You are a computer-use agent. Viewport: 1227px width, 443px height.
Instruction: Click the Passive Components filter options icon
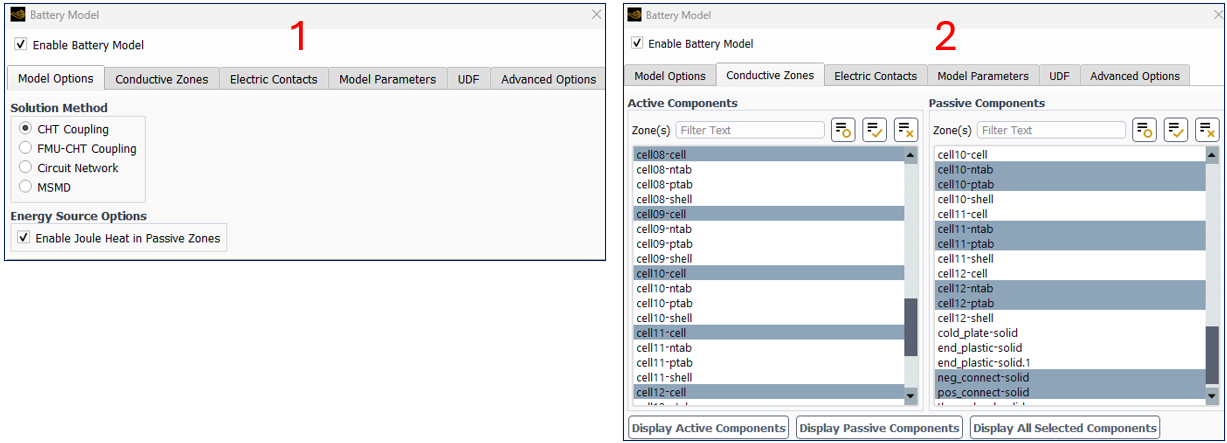click(x=1144, y=130)
